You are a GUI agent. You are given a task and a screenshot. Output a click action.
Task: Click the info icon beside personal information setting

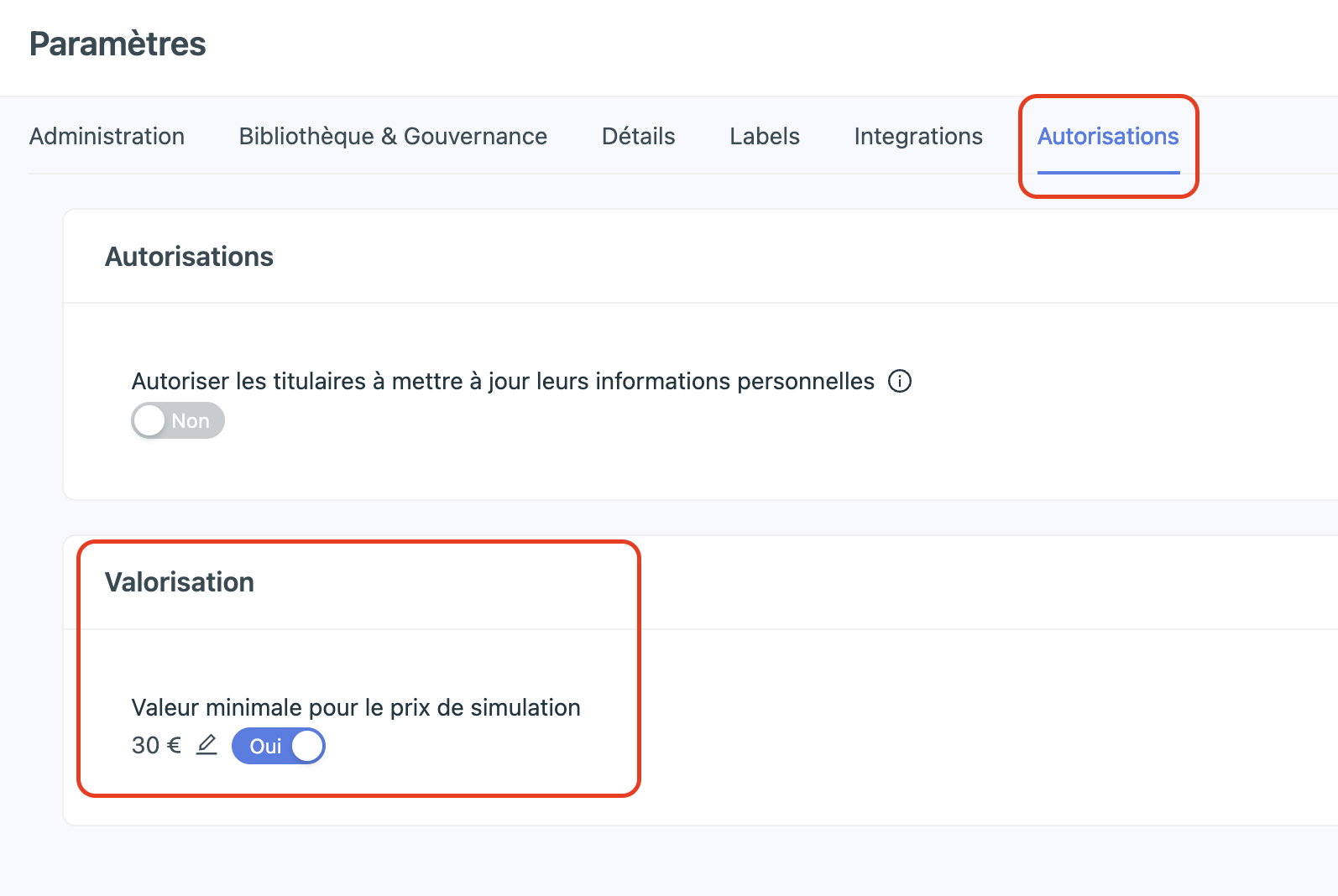[x=900, y=381]
